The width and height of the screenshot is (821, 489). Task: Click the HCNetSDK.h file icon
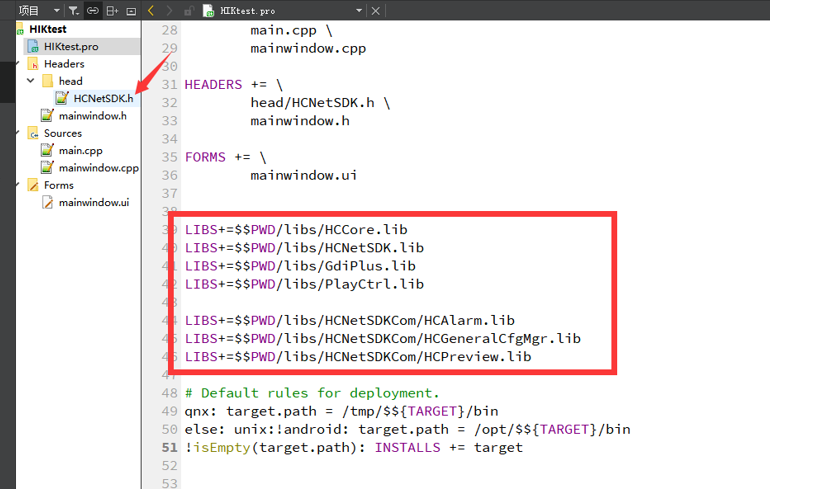click(x=62, y=98)
